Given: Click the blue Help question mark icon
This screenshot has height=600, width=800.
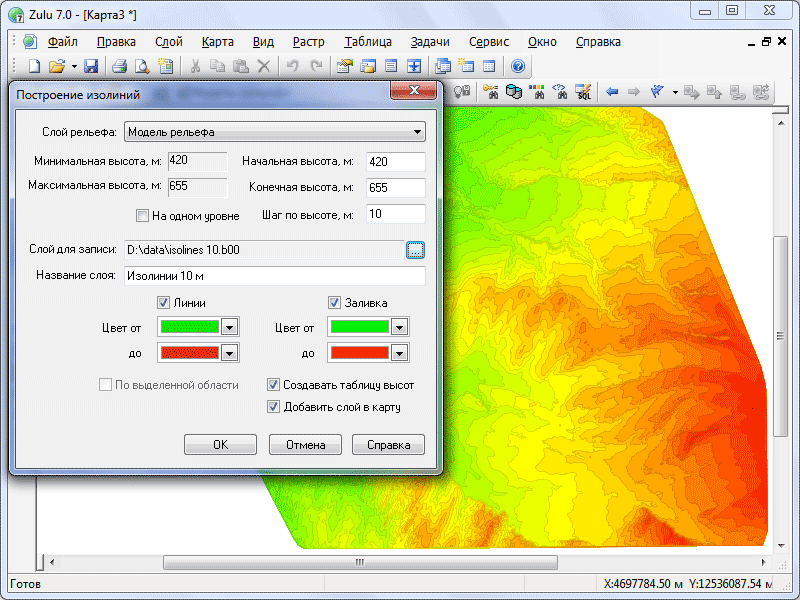Looking at the screenshot, I should pos(518,67).
